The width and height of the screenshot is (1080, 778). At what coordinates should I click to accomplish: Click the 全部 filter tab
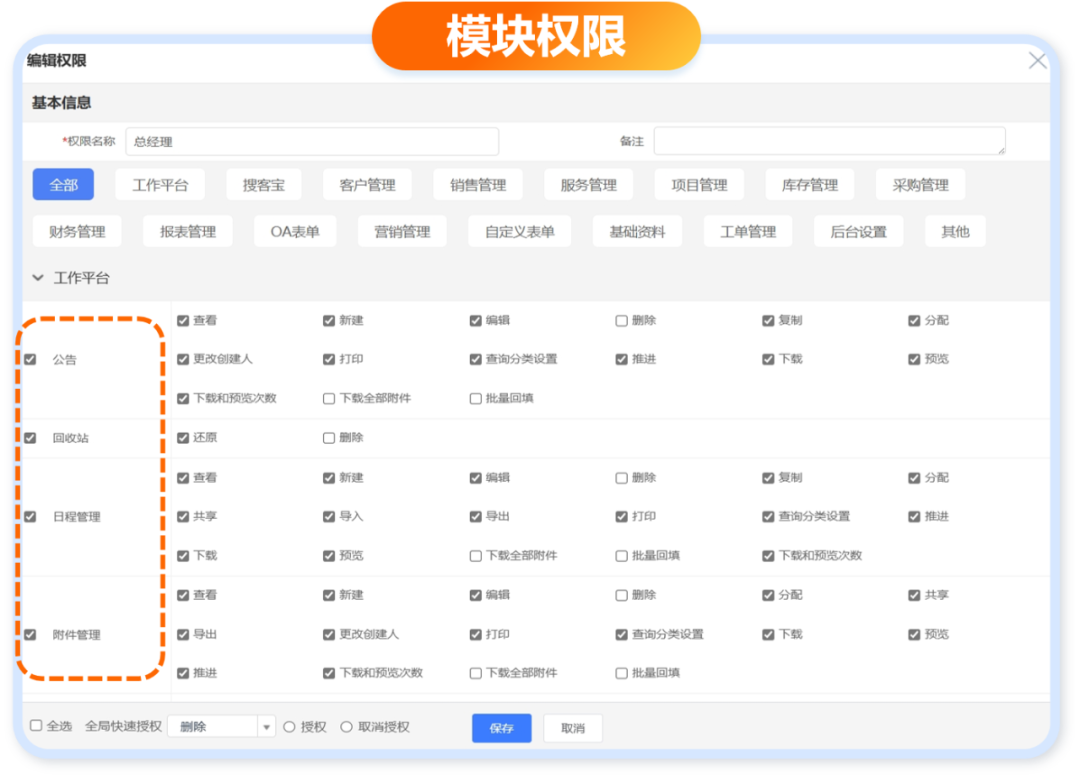63,185
